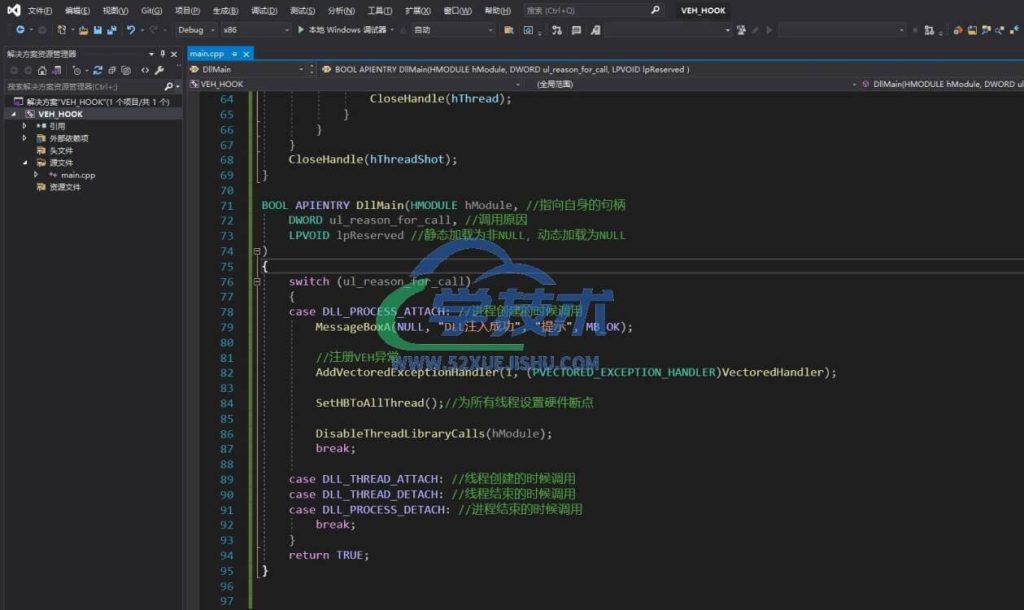Open the x86 platform dropdown
Screen dimensions: 1024x610
click(x=252, y=30)
